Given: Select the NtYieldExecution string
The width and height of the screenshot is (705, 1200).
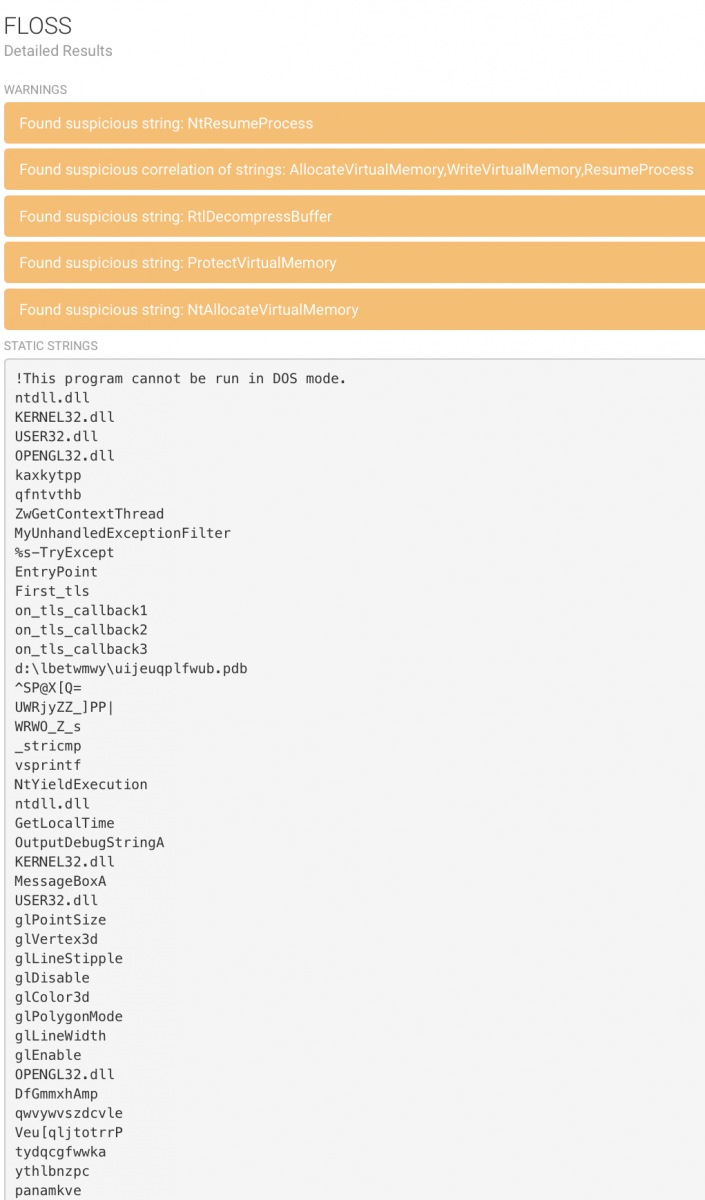Looking at the screenshot, I should pyautogui.click(x=81, y=784).
